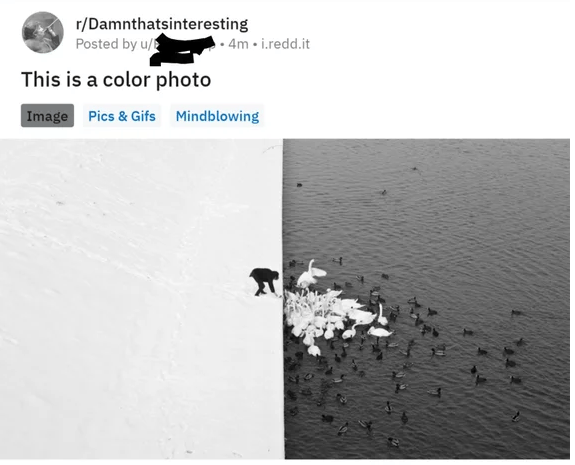Viewport: 575px width, 465px height.
Task: Filter by the Mindblowing flair
Action: [x=217, y=116]
